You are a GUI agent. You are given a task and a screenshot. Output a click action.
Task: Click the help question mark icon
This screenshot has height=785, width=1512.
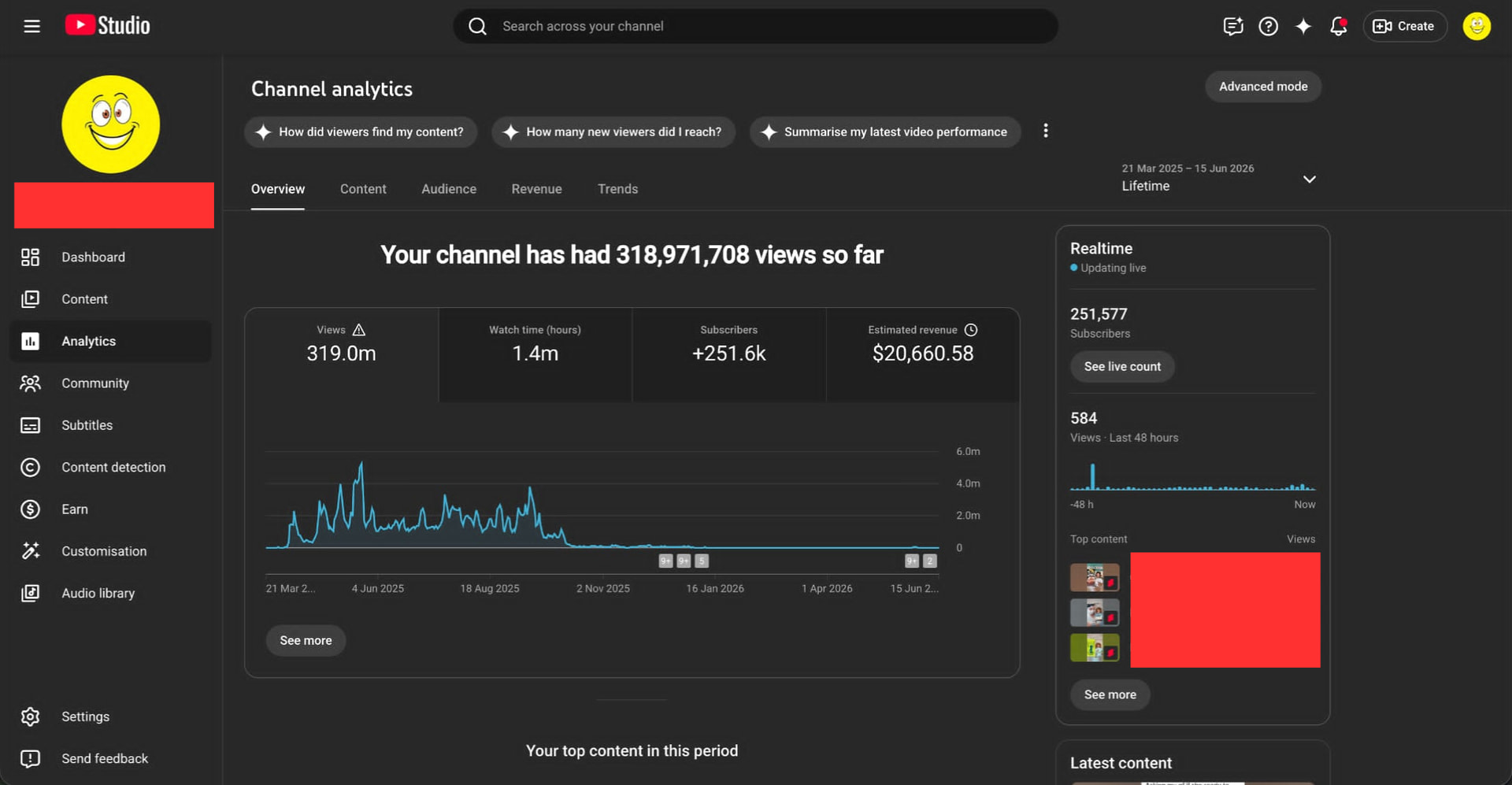1268,26
